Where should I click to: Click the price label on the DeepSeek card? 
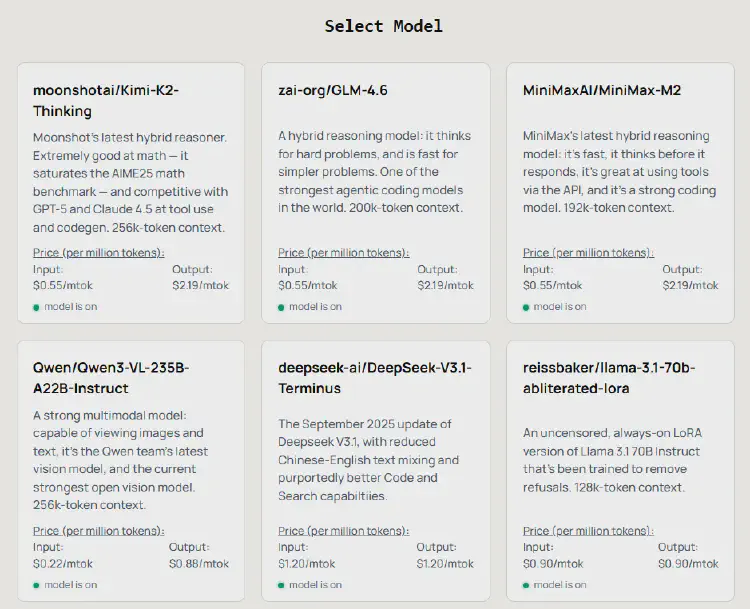(x=344, y=531)
